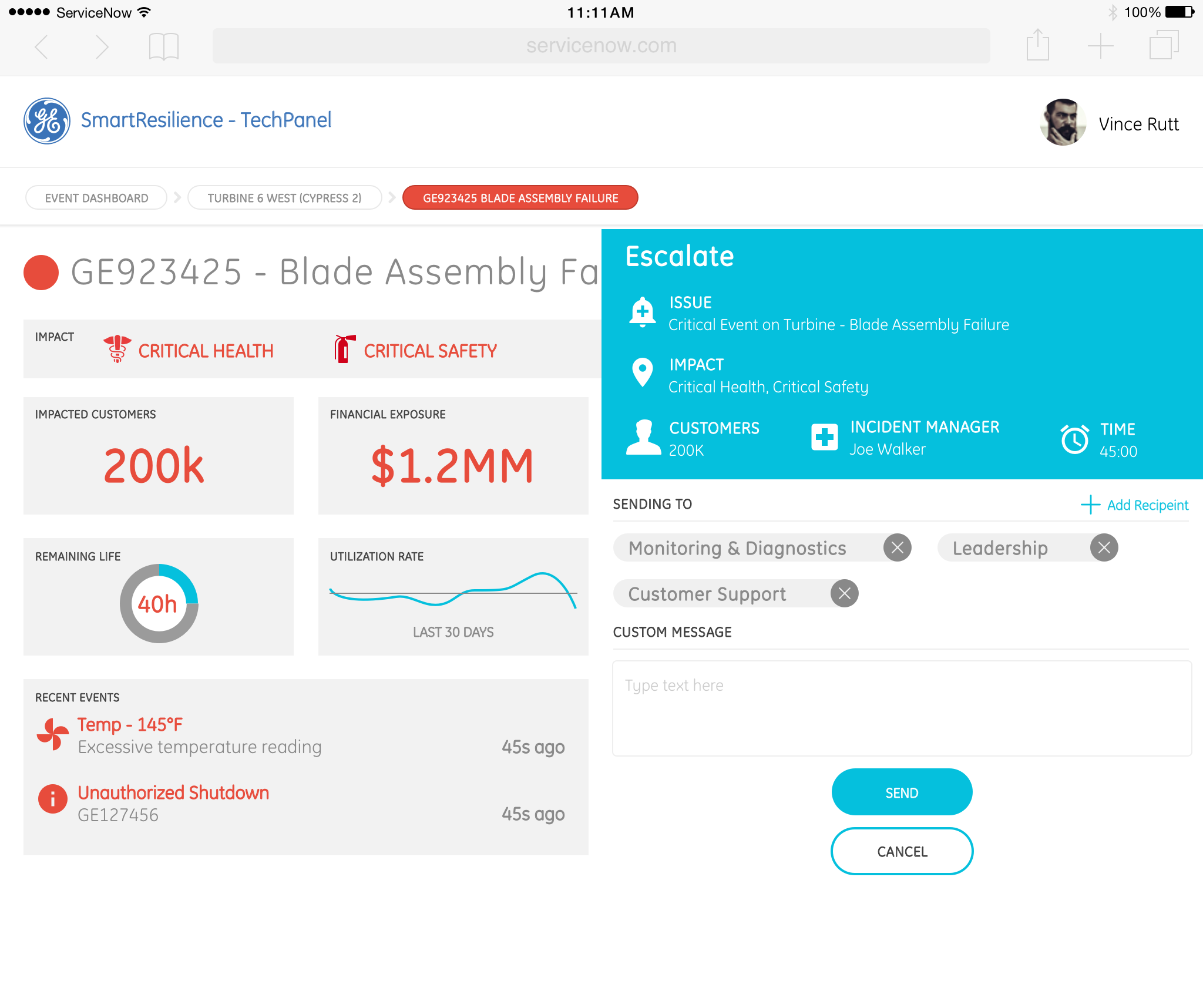Viewport: 1203px width, 1008px height.
Task: Remove Monitoring & Diagnostics recipient
Action: click(897, 548)
